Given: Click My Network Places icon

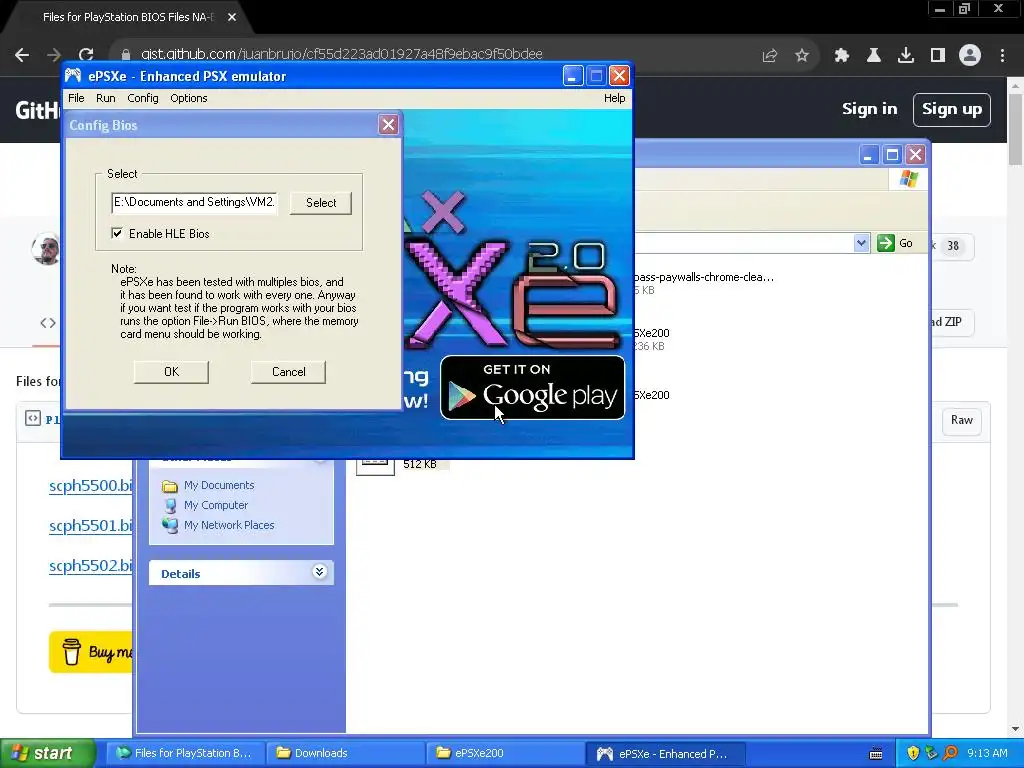Looking at the screenshot, I should (170, 525).
